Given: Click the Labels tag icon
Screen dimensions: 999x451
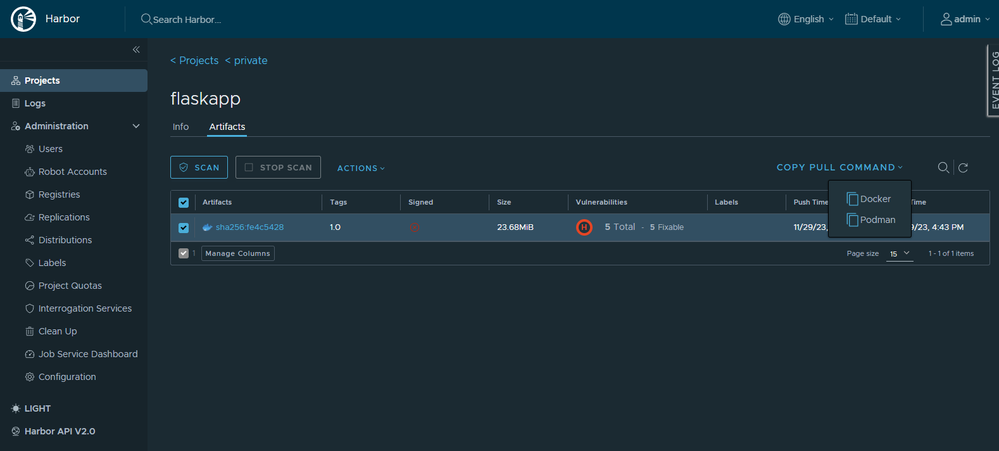Looking at the screenshot, I should pos(29,263).
